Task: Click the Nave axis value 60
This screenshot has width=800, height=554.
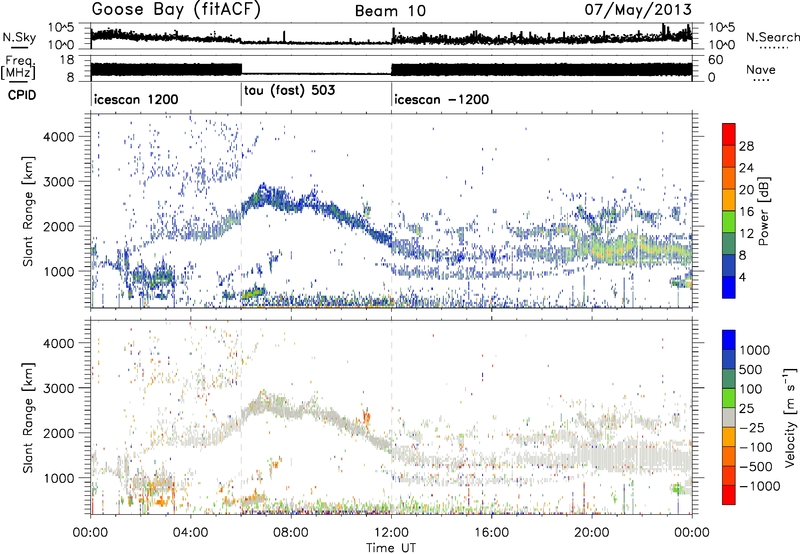Action: pyautogui.click(x=716, y=60)
